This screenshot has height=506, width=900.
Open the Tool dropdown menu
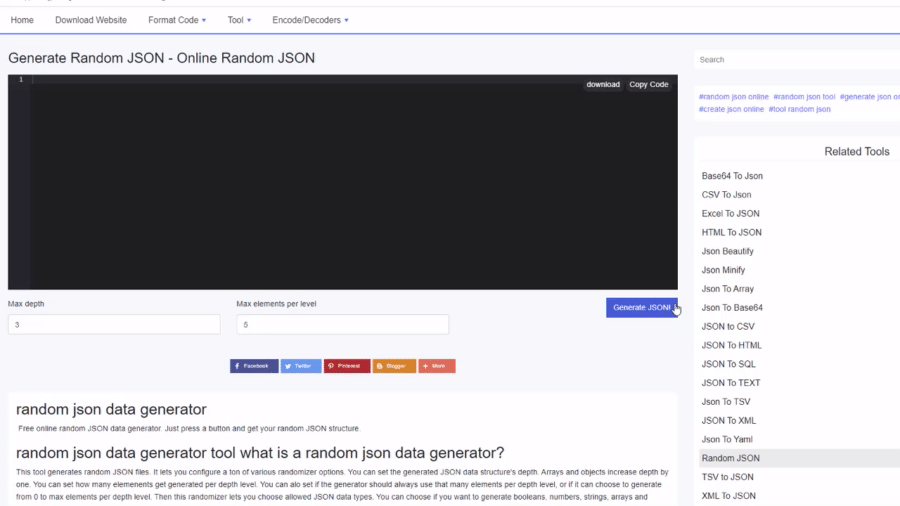tap(239, 20)
